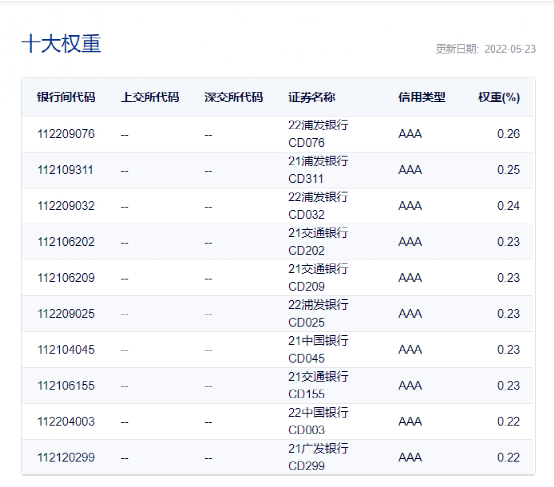
Task: Click weight 0.22 in the 112120299 row
Action: point(508,458)
